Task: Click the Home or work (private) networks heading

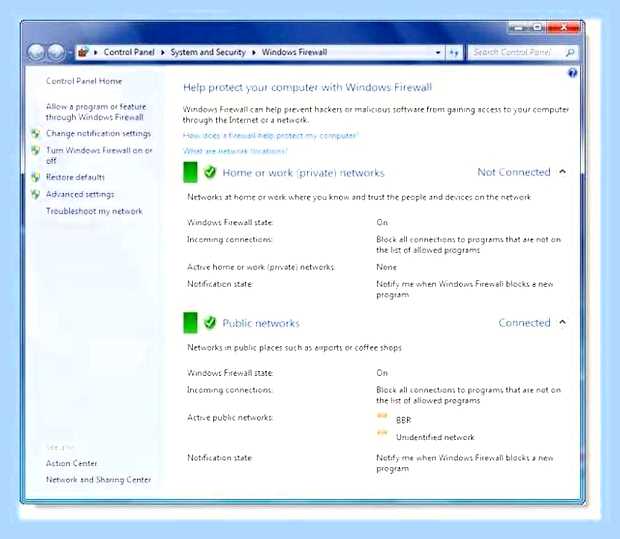Action: 303,173
